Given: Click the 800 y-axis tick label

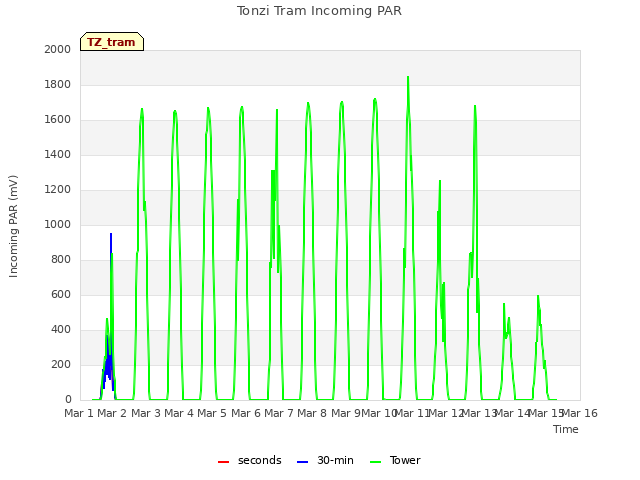Looking at the screenshot, I should click(x=61, y=260).
